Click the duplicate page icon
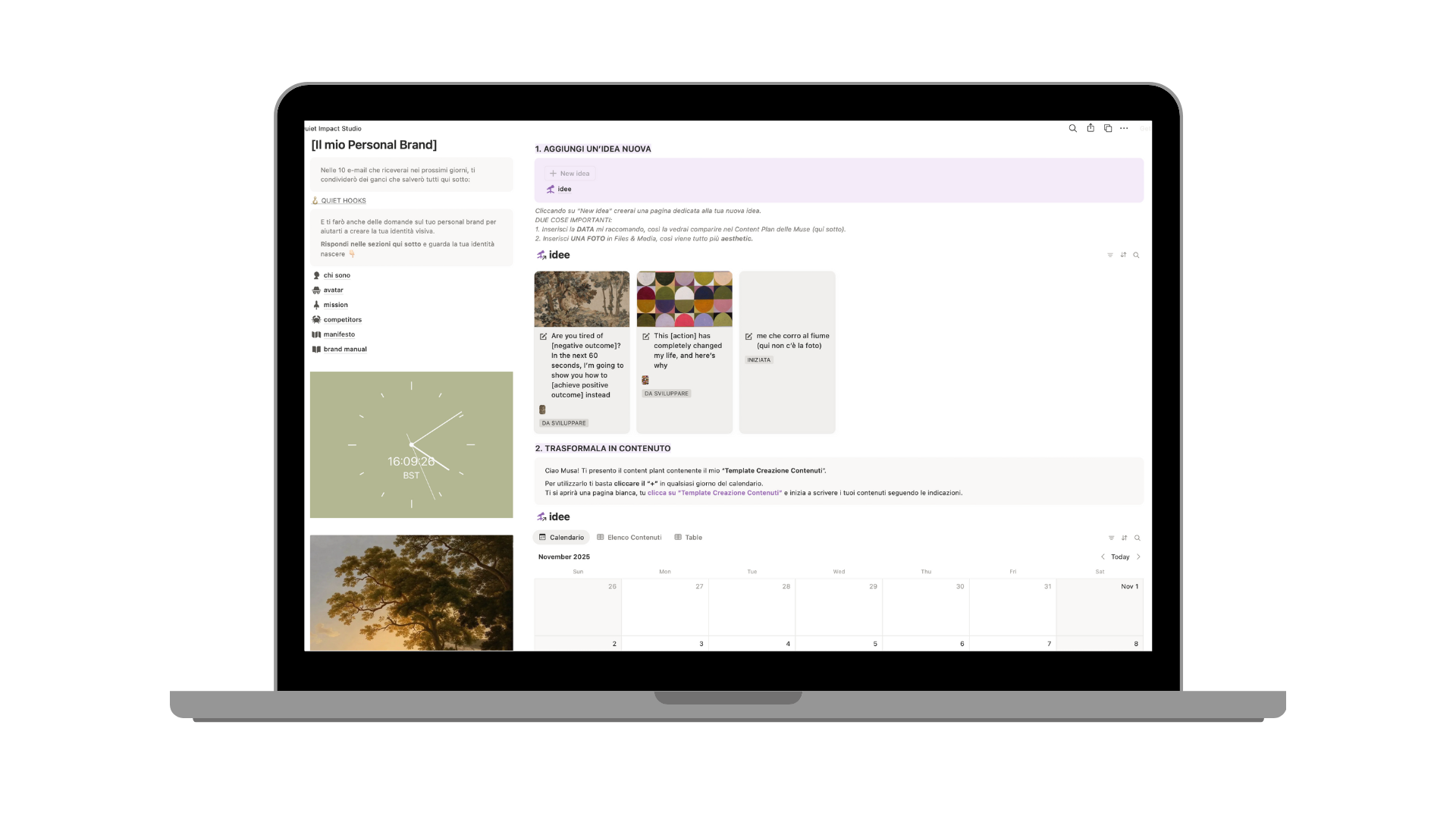Screen dimensions: 1456x819 (1108, 128)
